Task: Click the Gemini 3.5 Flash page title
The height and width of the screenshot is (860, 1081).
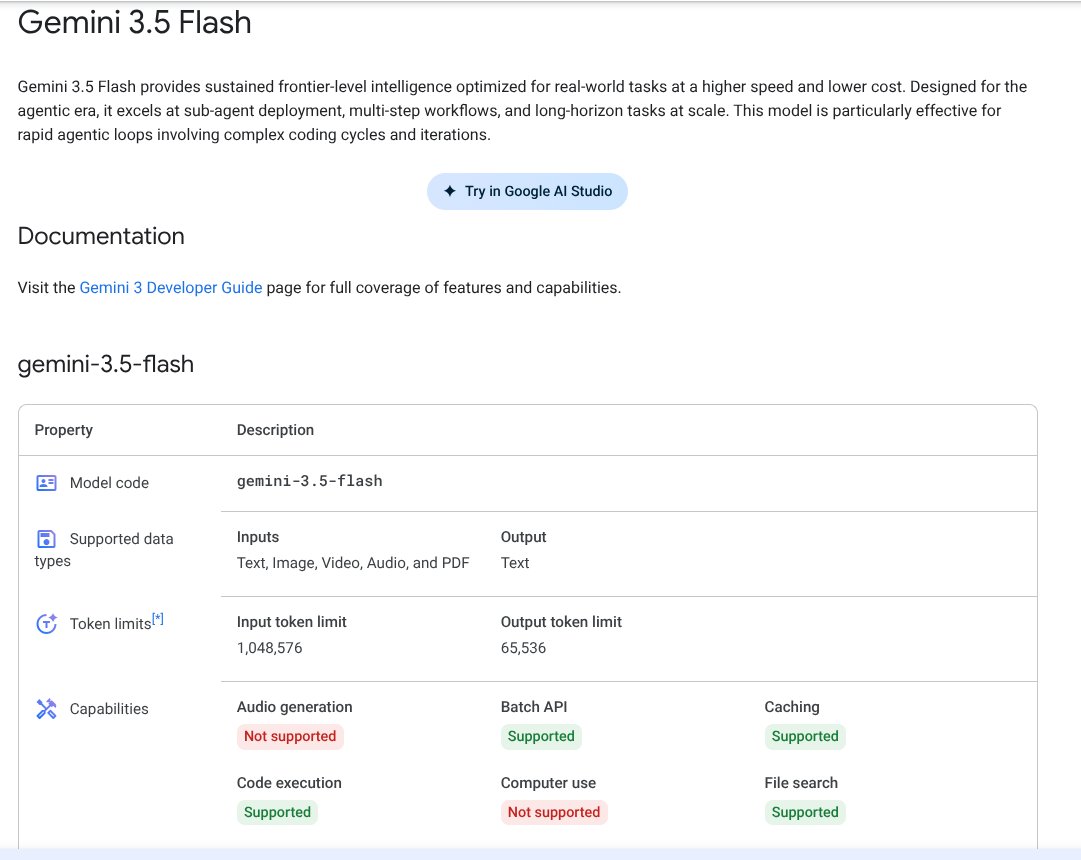Action: point(134,23)
